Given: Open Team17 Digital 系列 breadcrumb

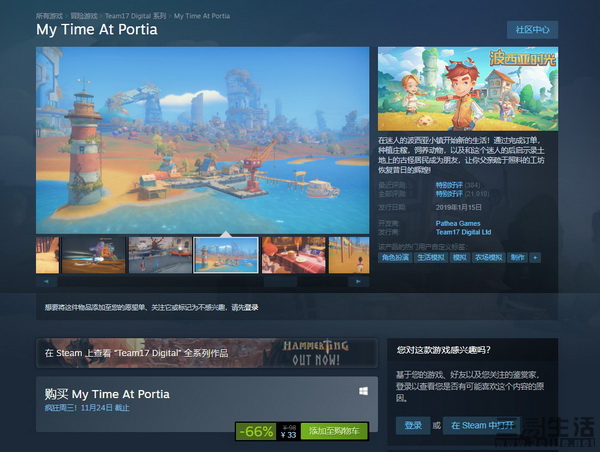Looking at the screenshot, I should point(135,16).
